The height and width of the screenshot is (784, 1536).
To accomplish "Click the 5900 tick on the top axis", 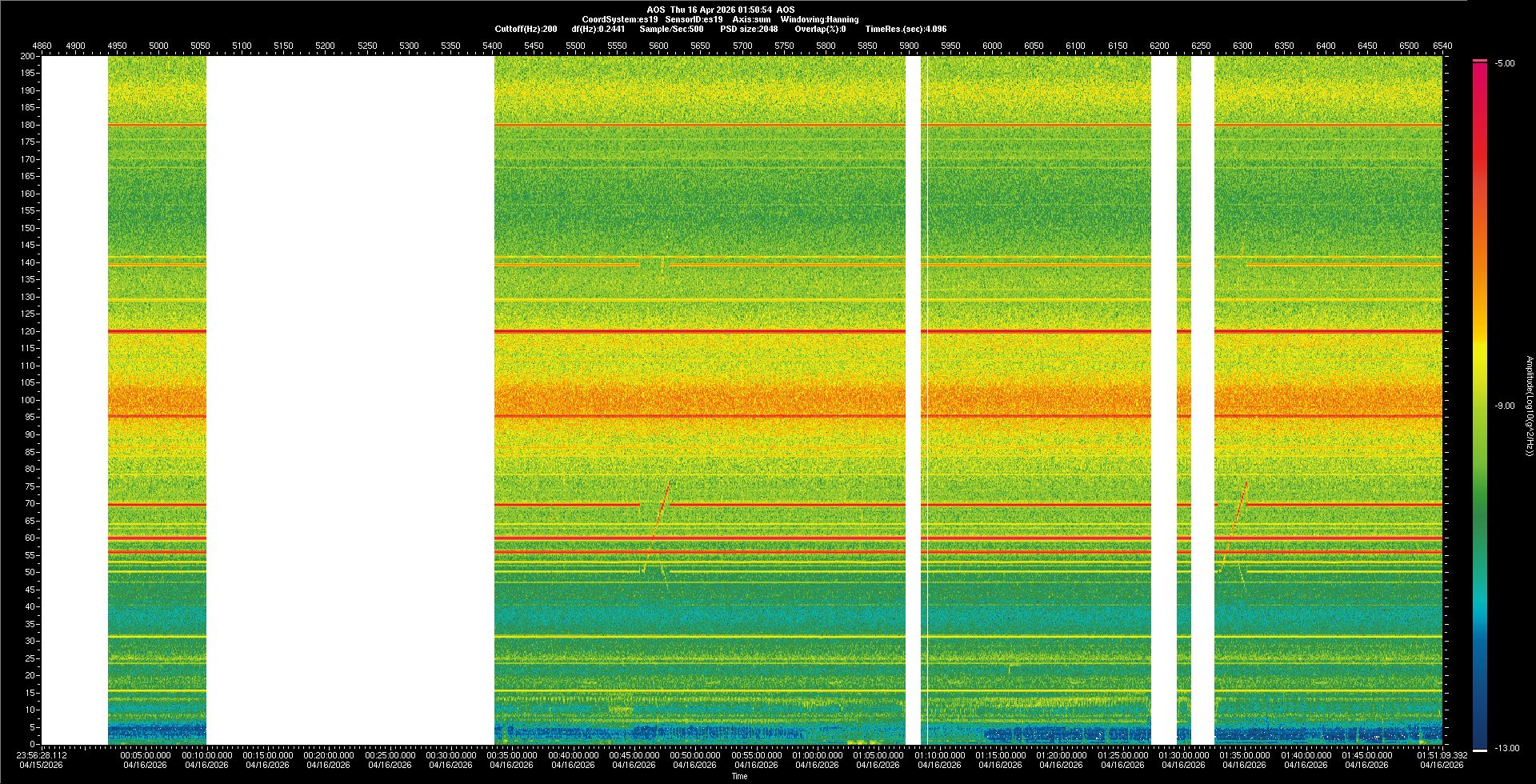I will pos(909,46).
